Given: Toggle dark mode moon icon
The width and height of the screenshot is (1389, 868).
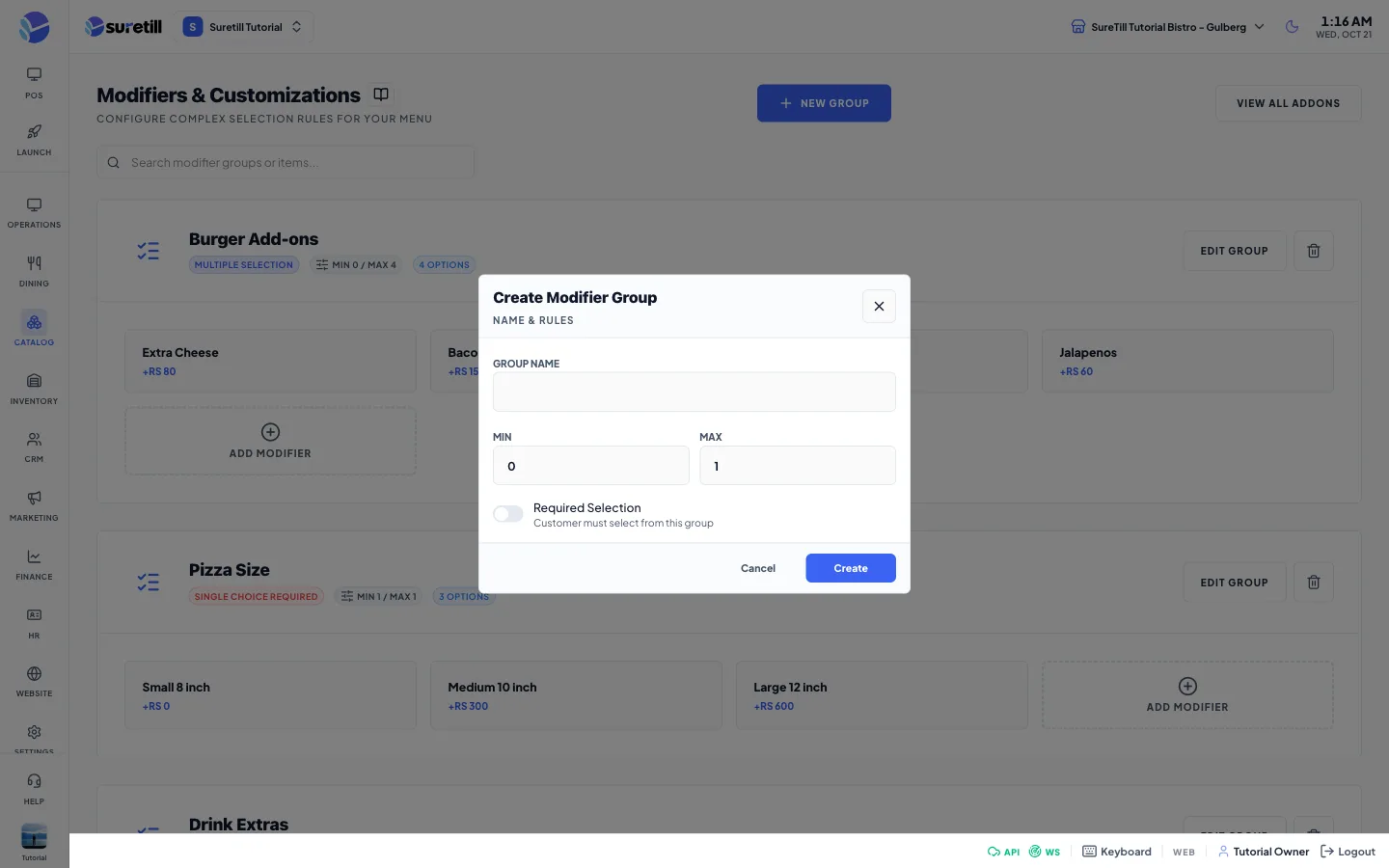Looking at the screenshot, I should click(x=1292, y=27).
